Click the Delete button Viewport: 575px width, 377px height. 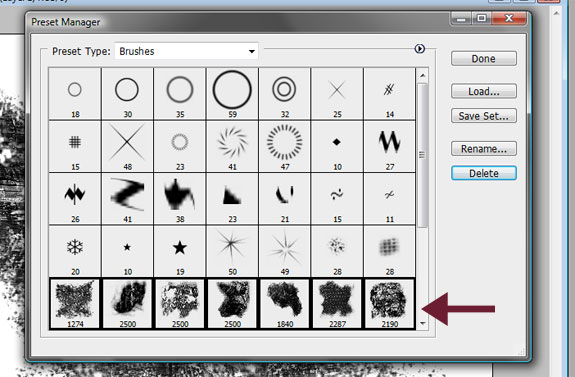point(484,173)
